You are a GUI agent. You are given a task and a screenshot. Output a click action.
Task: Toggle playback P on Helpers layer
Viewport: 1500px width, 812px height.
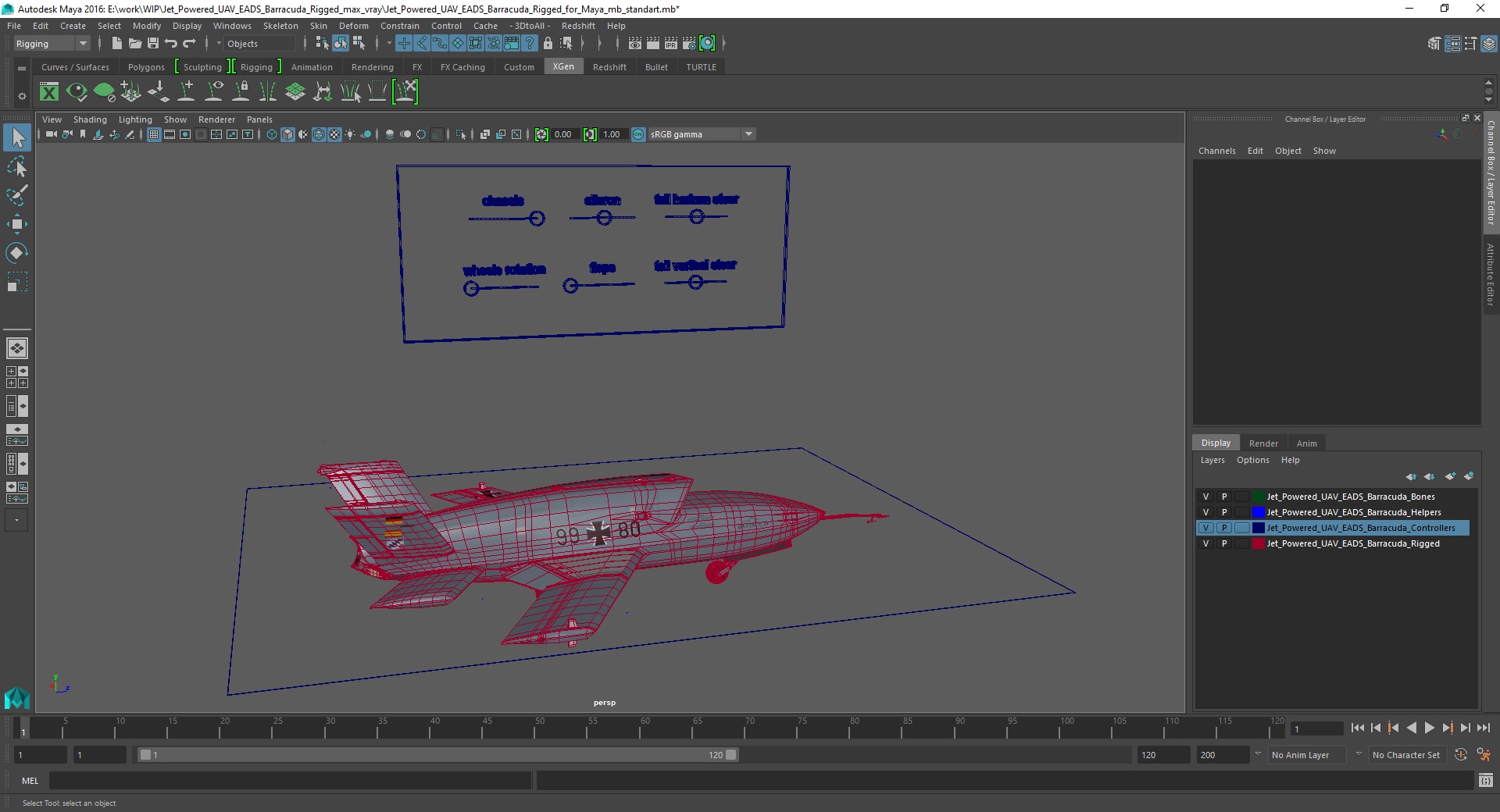[x=1224, y=512]
